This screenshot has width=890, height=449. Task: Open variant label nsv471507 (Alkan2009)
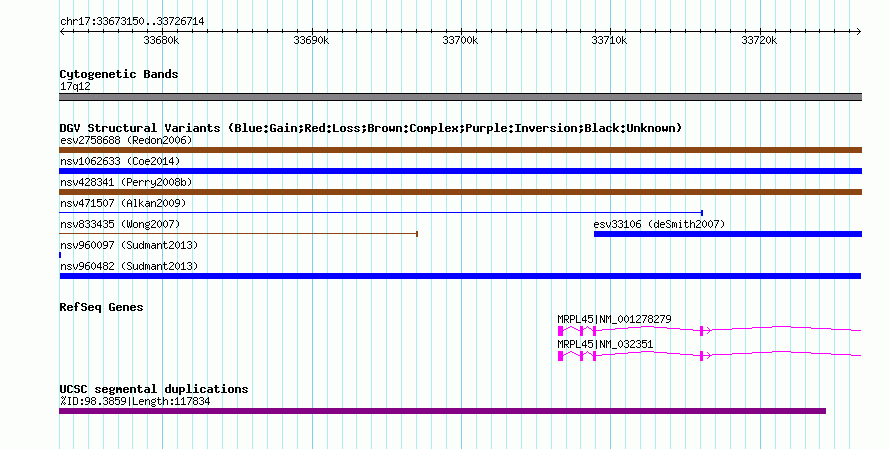click(123, 203)
